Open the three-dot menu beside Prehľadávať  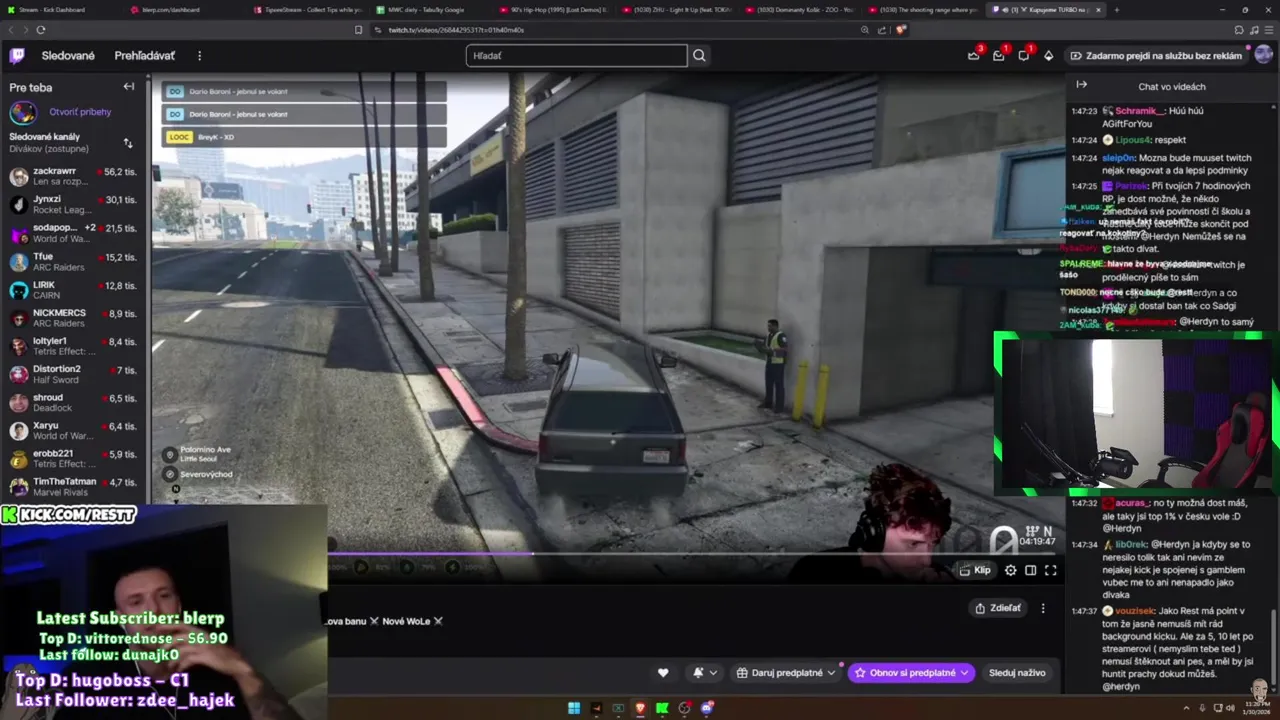199,56
